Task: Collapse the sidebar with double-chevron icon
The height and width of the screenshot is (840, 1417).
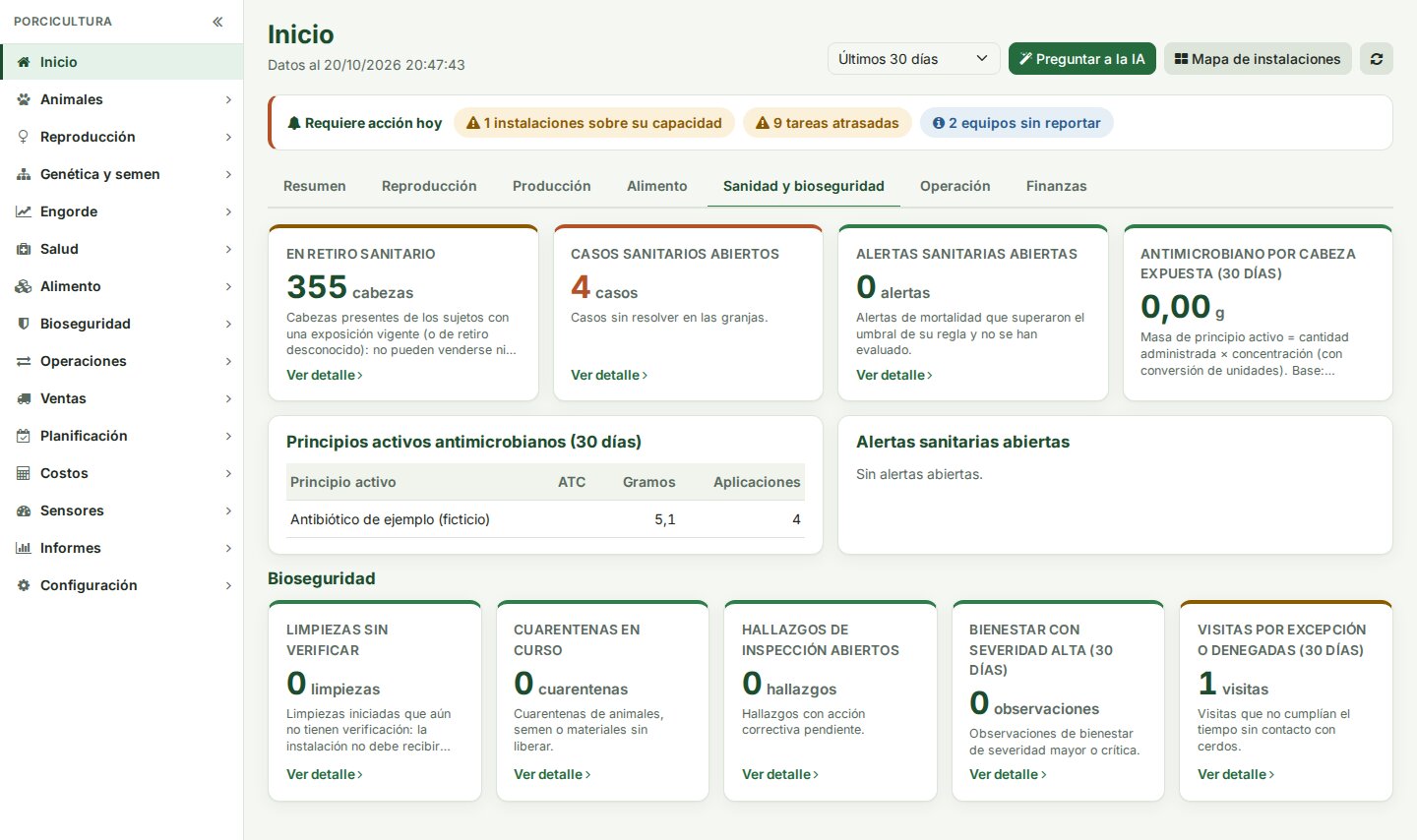Action: (217, 22)
